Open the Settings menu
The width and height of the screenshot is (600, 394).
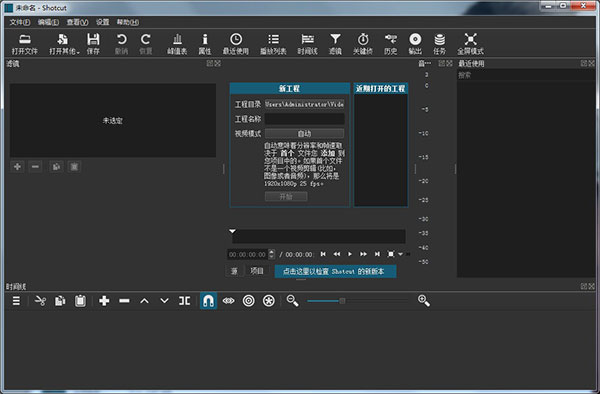point(102,22)
